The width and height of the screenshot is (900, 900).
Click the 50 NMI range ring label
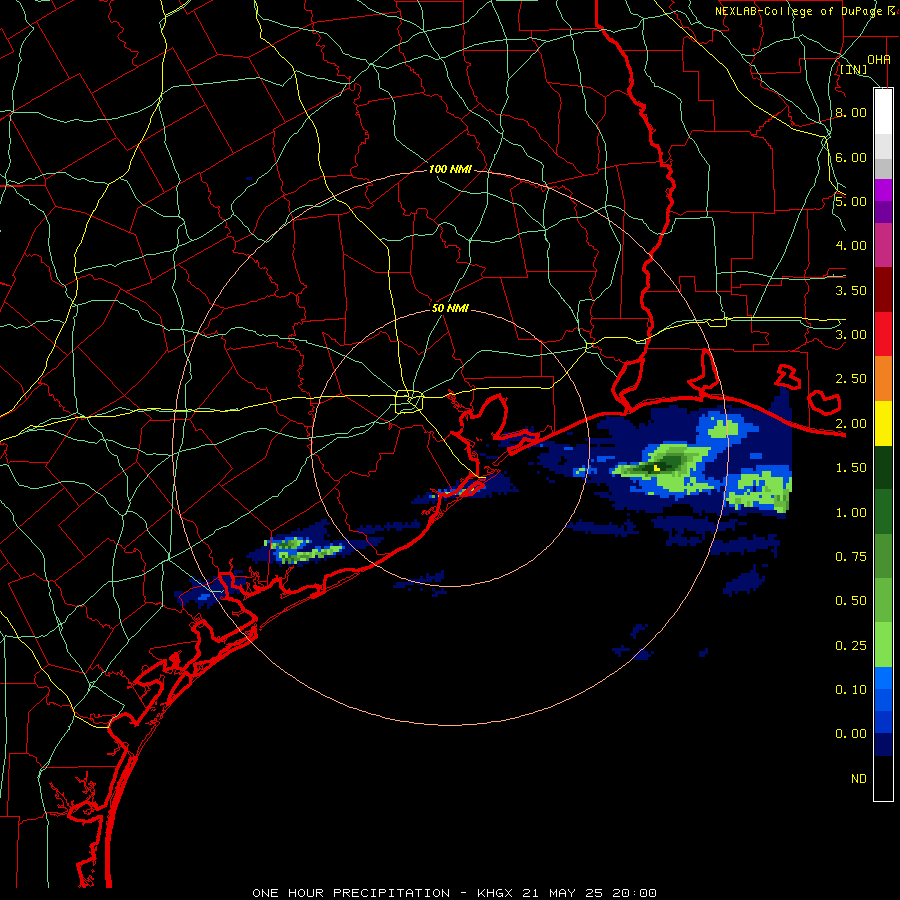point(450,308)
